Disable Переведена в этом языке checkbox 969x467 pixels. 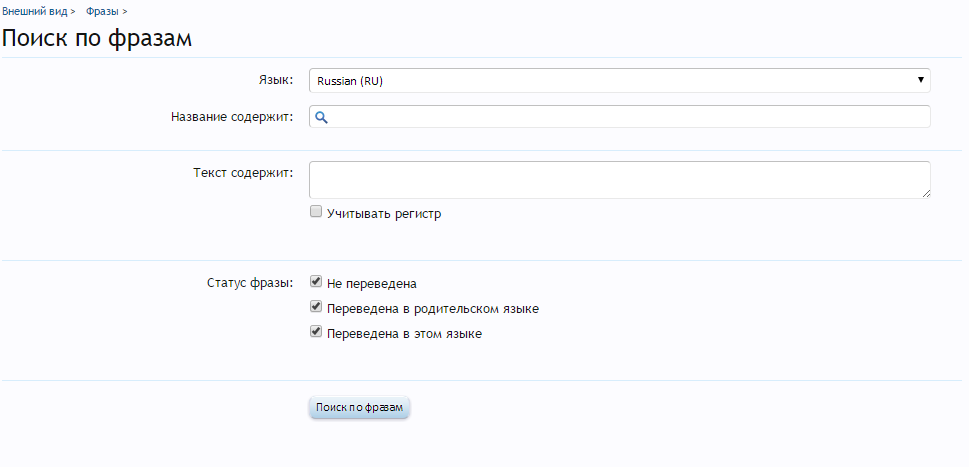316,332
